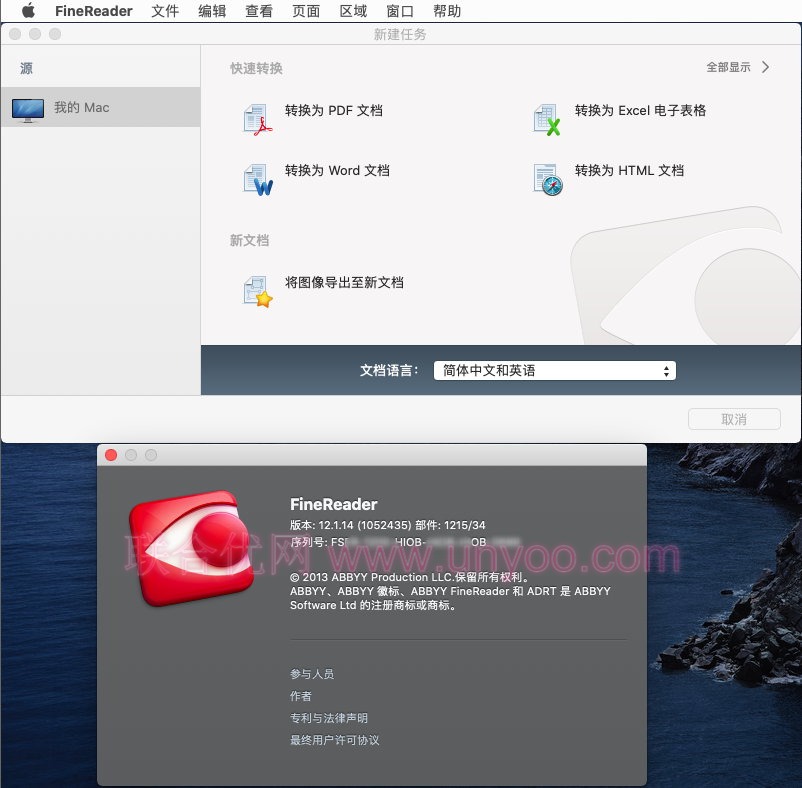Open the 帮助 menu
Image resolution: width=802 pixels, height=788 pixels.
coord(447,11)
